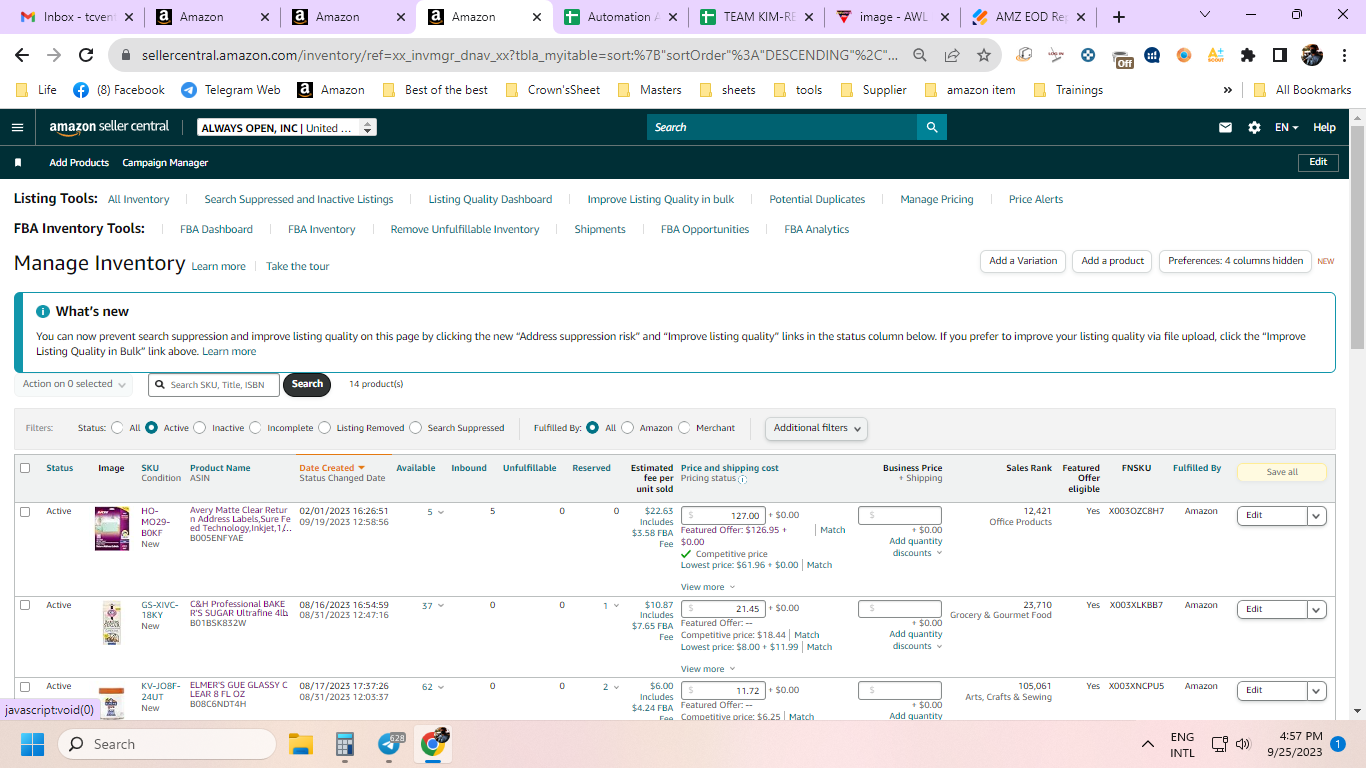
Task: Filter Fulfilled By Merchant
Action: (x=684, y=428)
